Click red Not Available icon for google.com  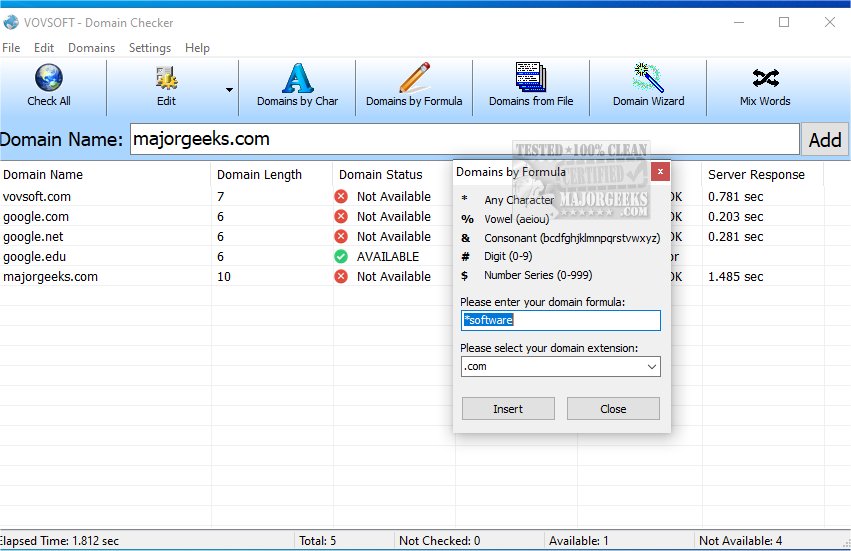(x=341, y=217)
